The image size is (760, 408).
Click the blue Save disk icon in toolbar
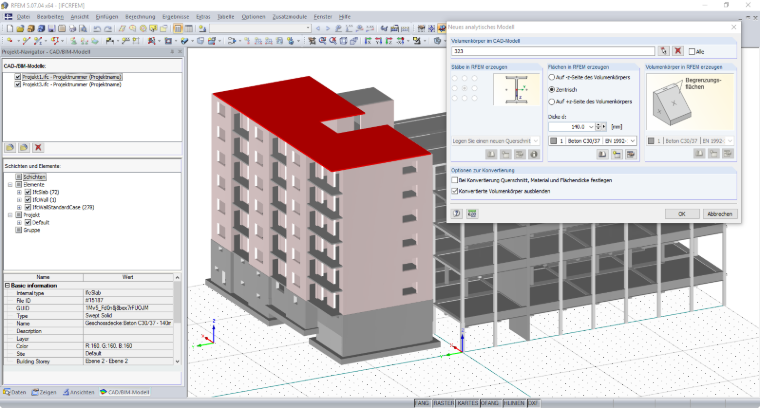[x=51, y=29]
